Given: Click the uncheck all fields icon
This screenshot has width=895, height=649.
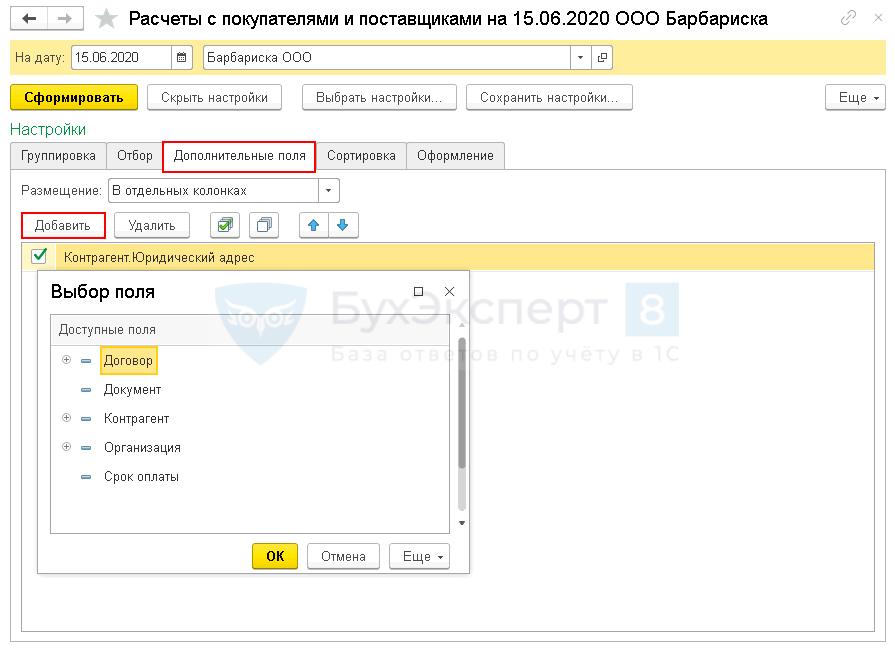Looking at the screenshot, I should [264, 225].
